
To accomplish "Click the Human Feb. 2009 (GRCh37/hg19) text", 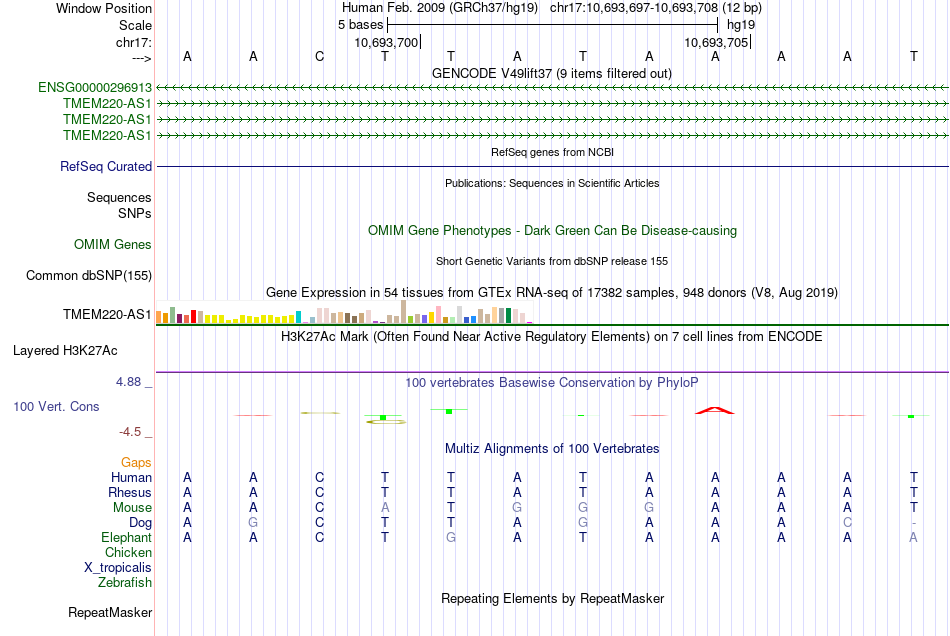I will coord(440,8).
